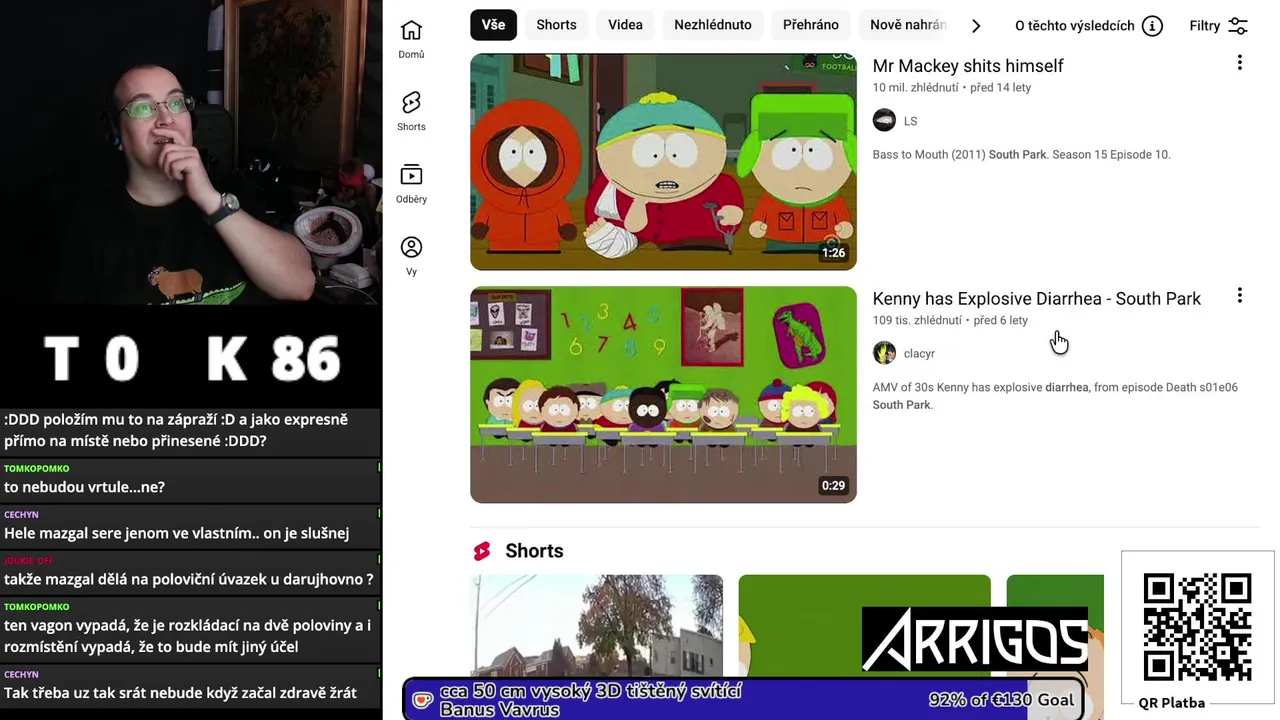Open the Odběry subscriptions icon

coord(411,175)
